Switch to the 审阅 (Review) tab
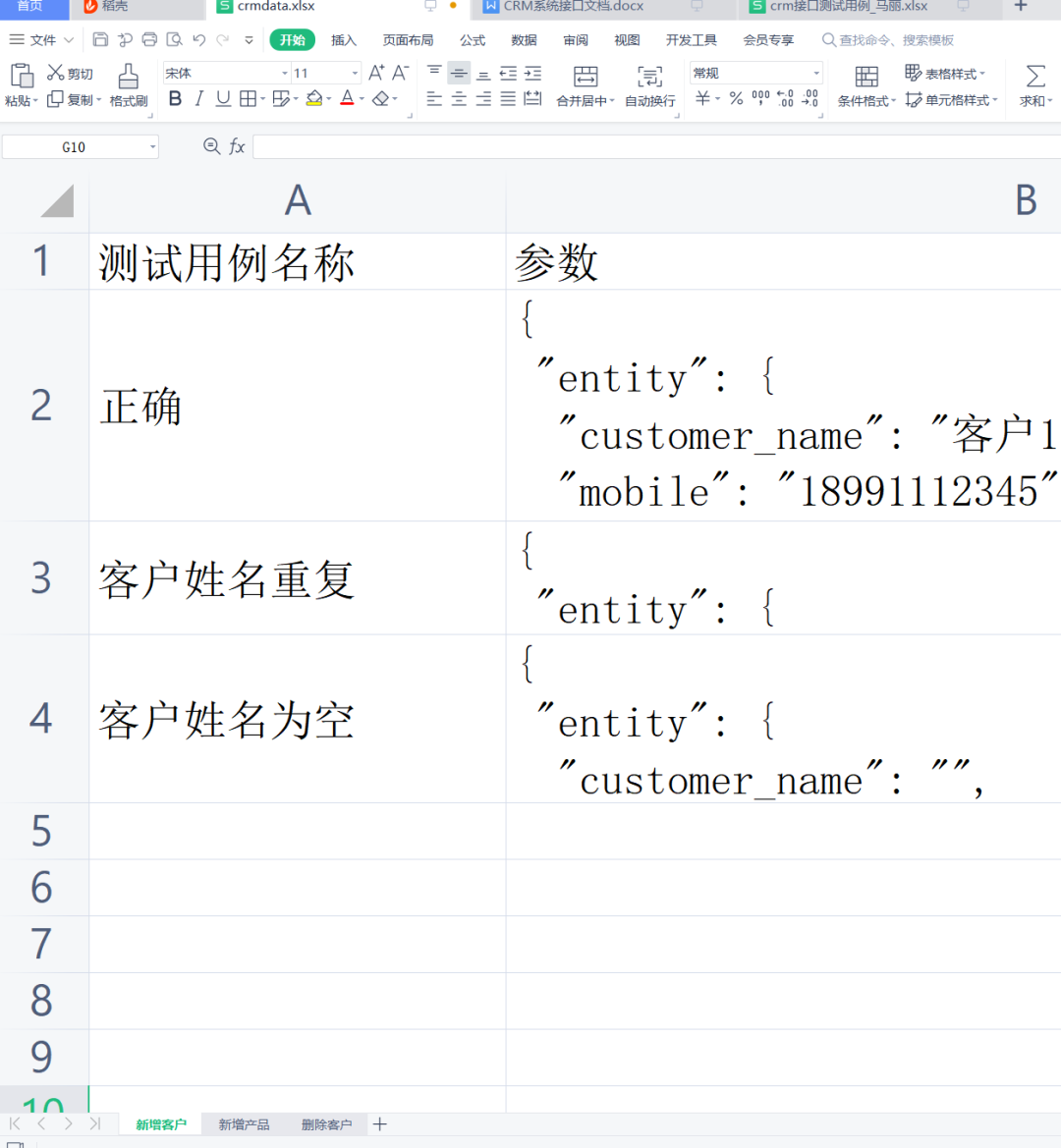 pyautogui.click(x=576, y=40)
